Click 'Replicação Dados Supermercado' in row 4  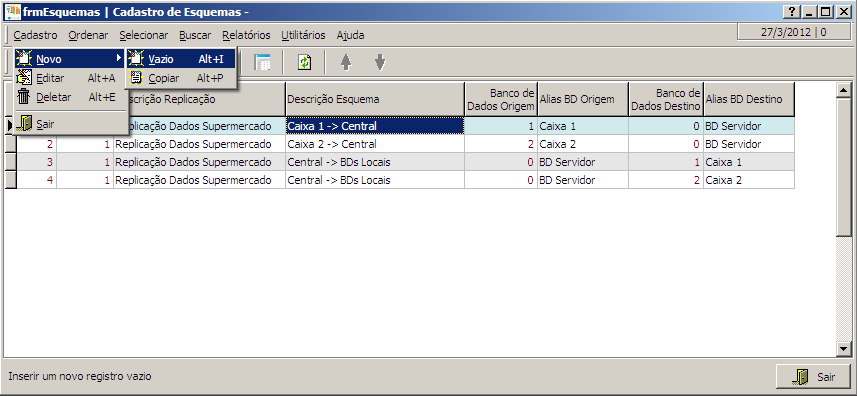pyautogui.click(x=199, y=180)
